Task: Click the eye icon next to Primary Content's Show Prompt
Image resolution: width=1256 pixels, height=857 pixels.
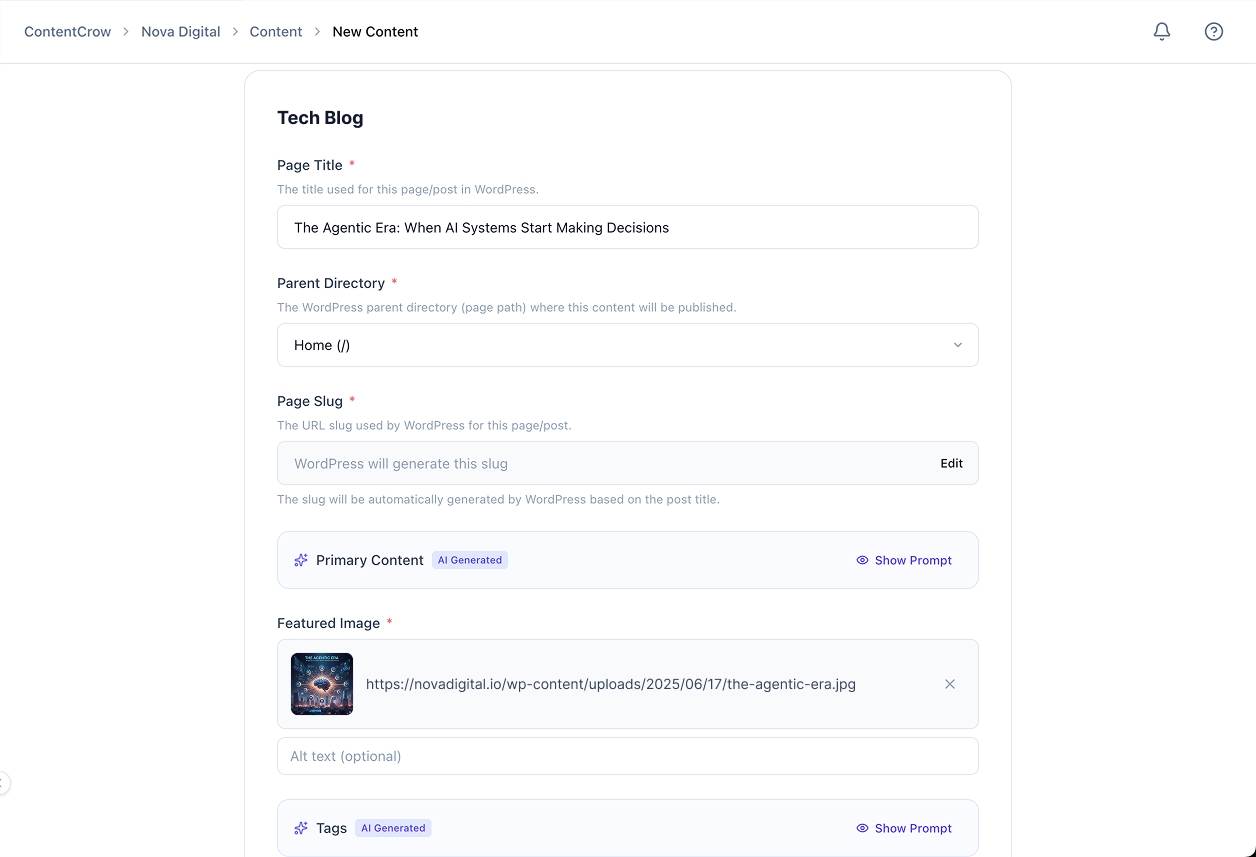Action: (862, 560)
